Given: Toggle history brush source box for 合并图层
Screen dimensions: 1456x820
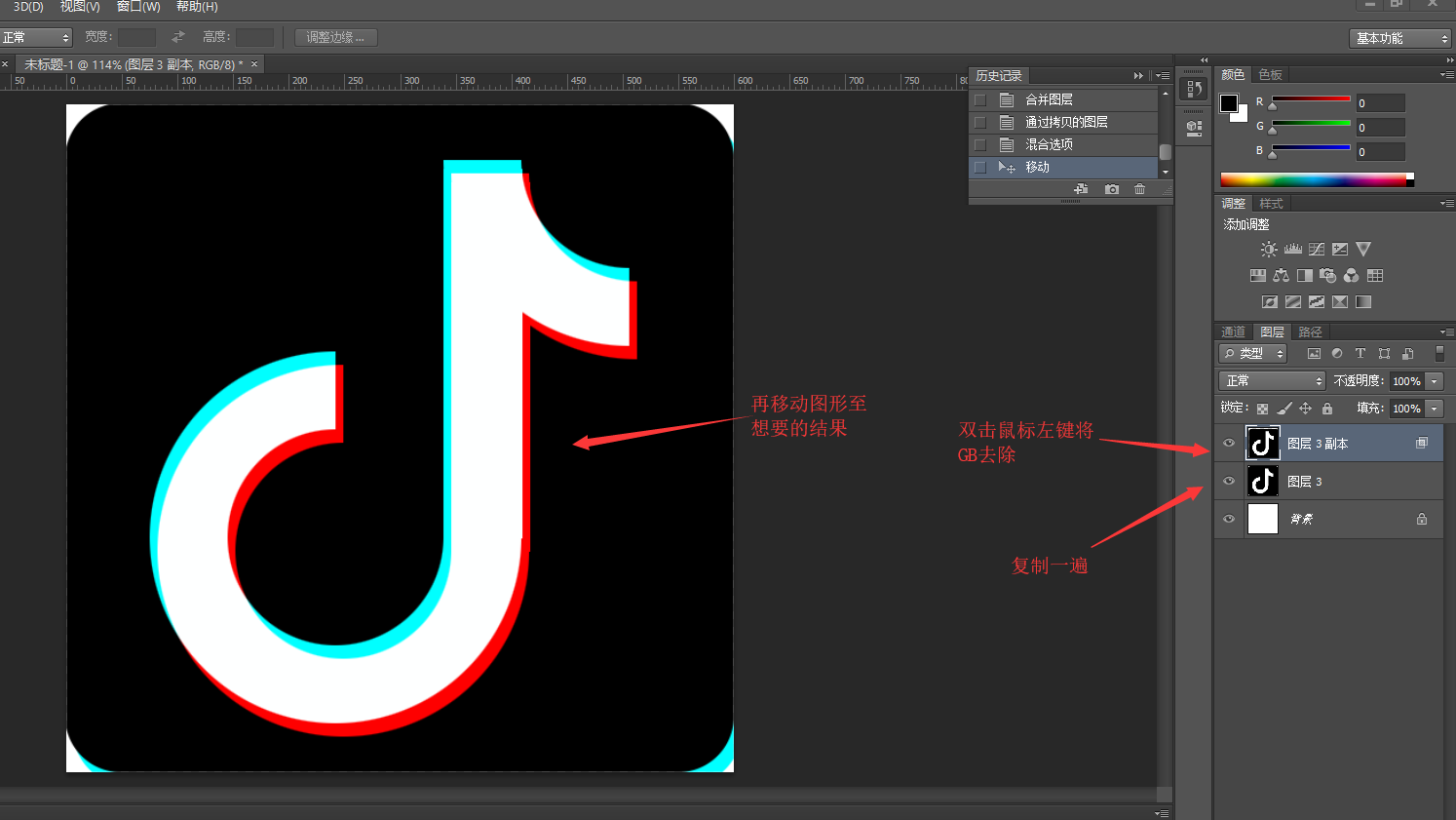Looking at the screenshot, I should [x=980, y=100].
